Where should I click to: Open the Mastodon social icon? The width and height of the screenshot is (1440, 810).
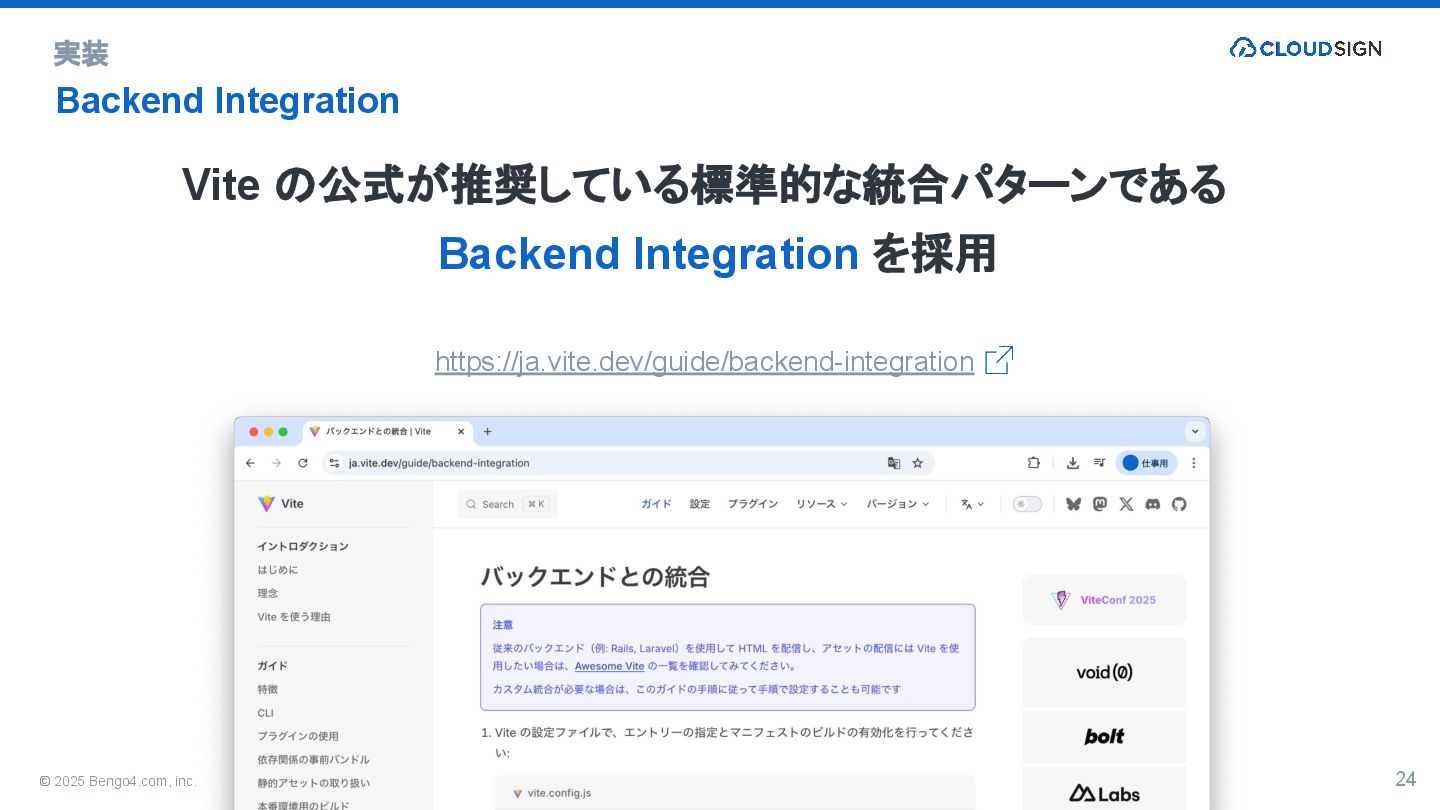click(1100, 504)
